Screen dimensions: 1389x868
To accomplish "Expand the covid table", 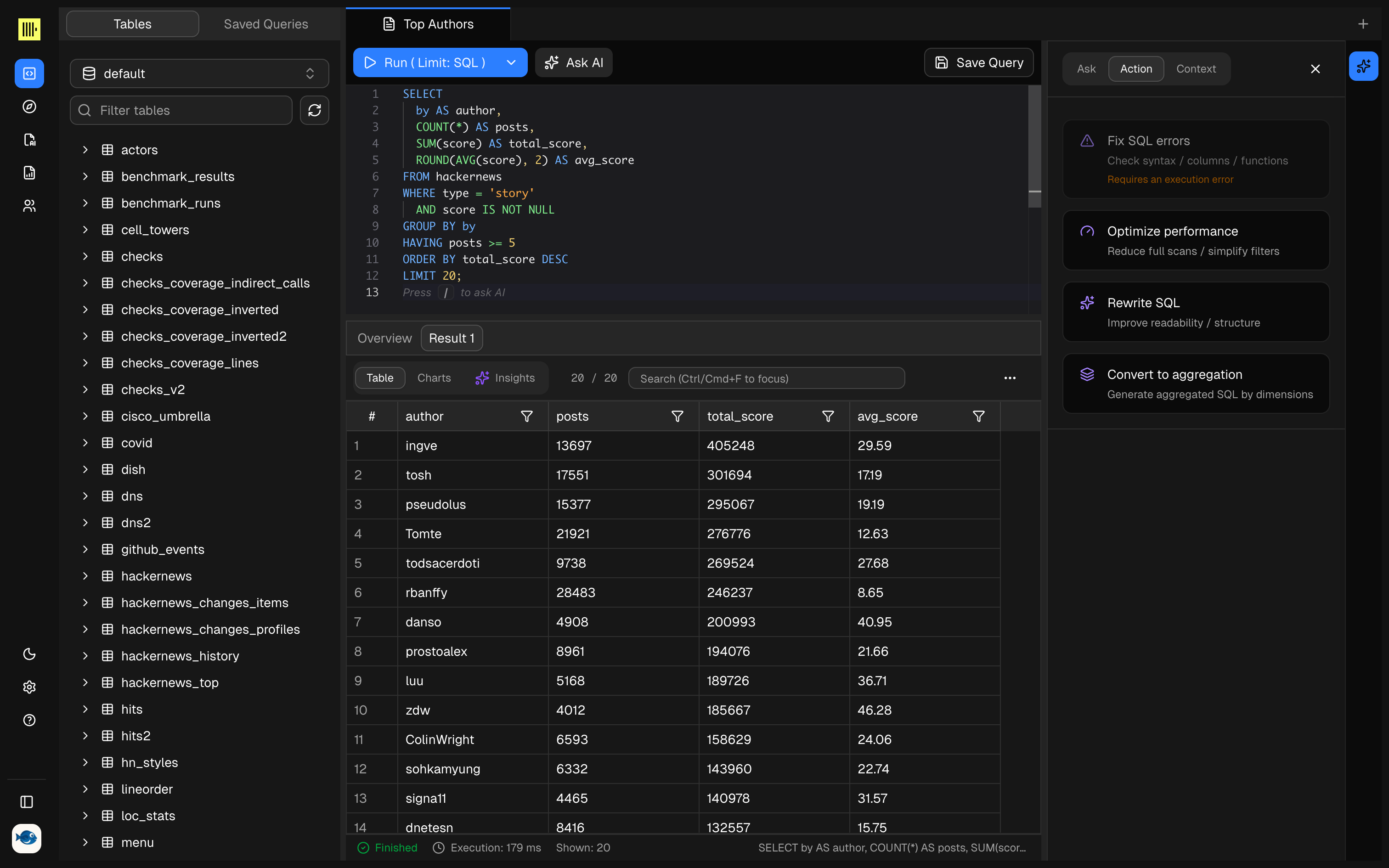I will click(x=85, y=443).
